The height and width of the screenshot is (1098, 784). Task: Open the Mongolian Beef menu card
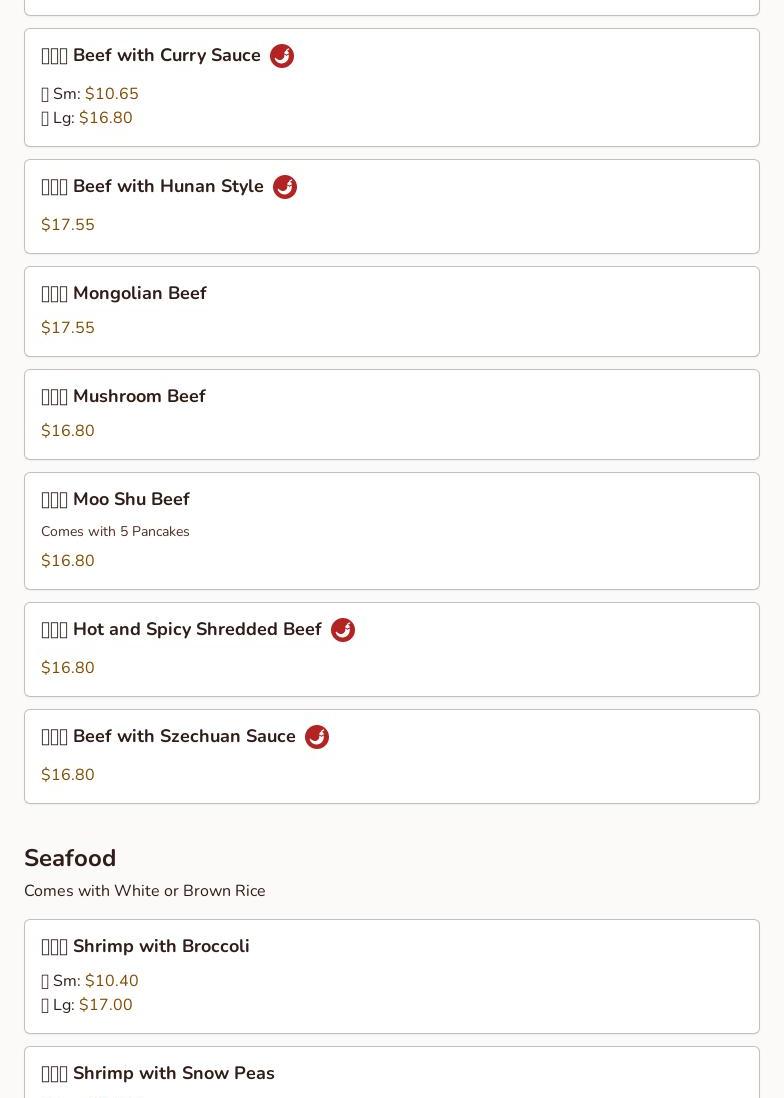click(x=392, y=312)
